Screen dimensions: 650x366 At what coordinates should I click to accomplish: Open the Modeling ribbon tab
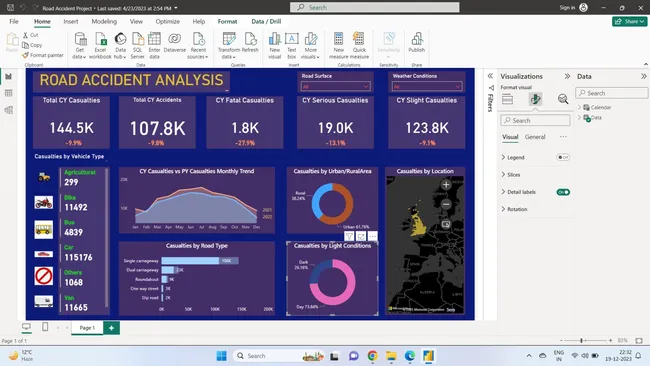click(104, 22)
